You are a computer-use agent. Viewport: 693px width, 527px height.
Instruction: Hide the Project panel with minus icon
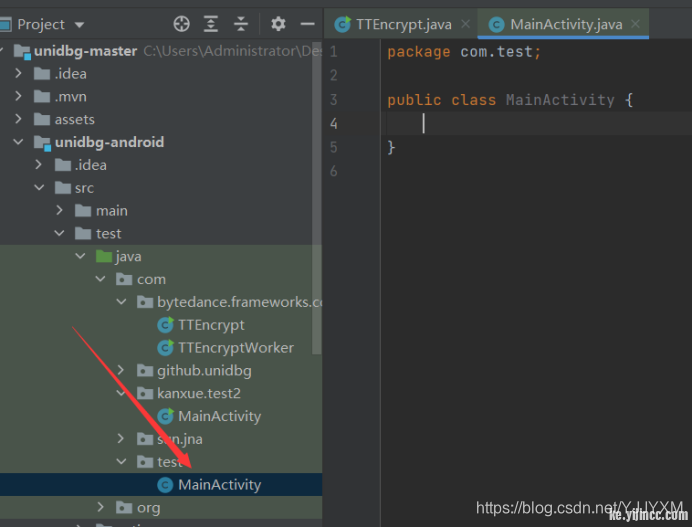coord(307,24)
